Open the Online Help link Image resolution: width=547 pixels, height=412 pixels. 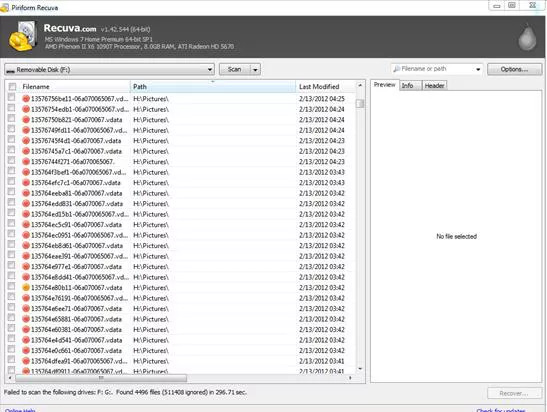click(x=20, y=410)
